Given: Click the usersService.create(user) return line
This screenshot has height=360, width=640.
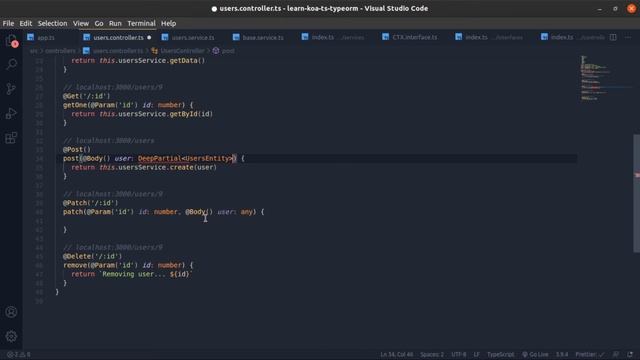Looking at the screenshot, I should 144,167.
